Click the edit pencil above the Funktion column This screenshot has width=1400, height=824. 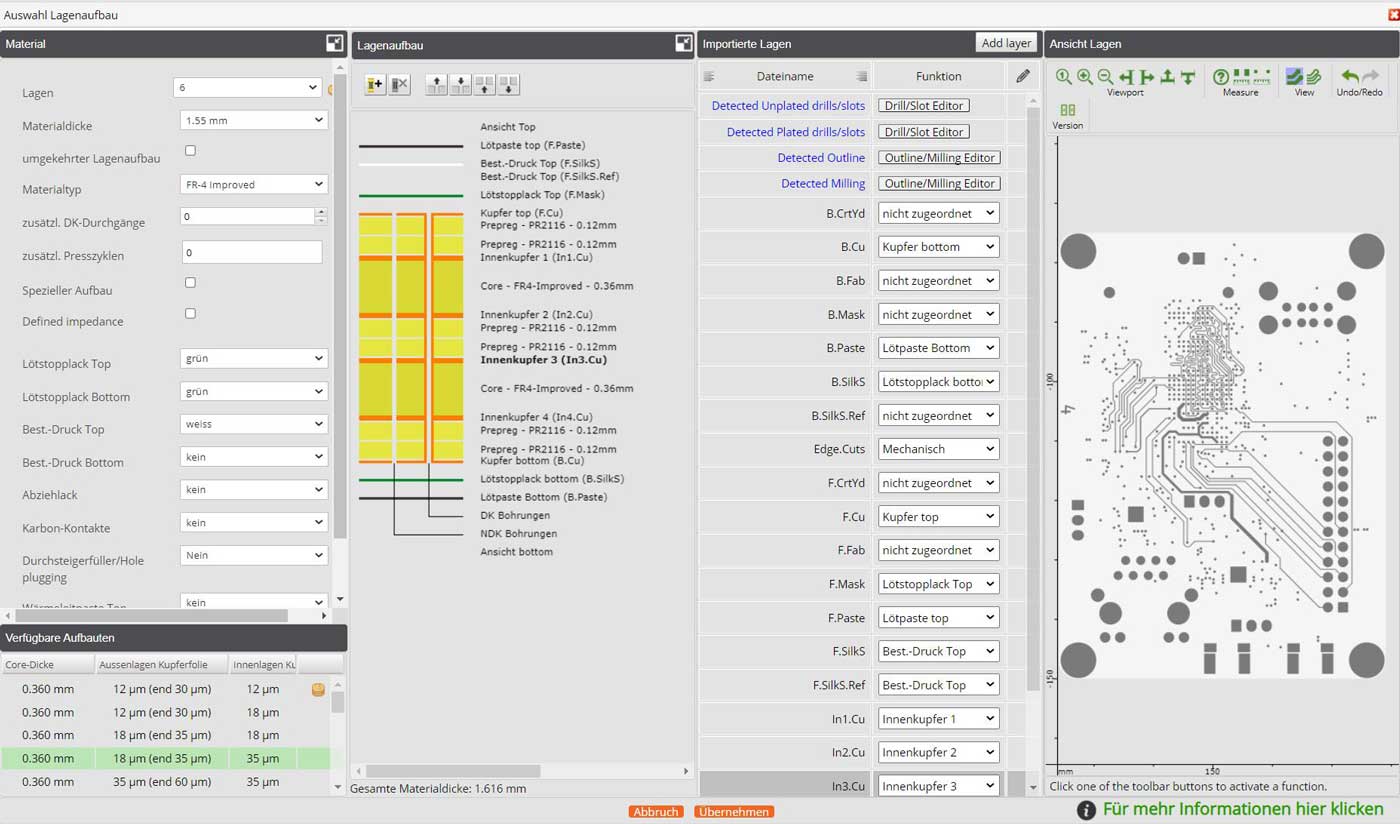1021,75
